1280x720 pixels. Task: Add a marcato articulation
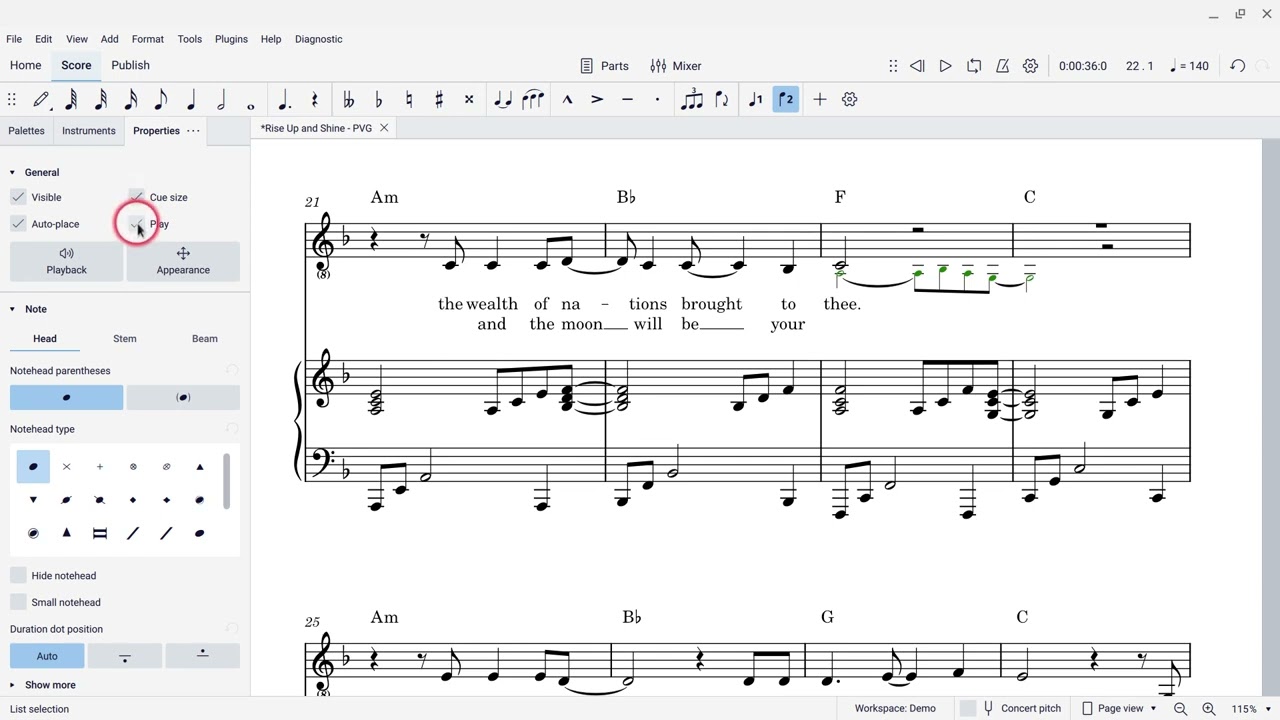click(x=567, y=99)
